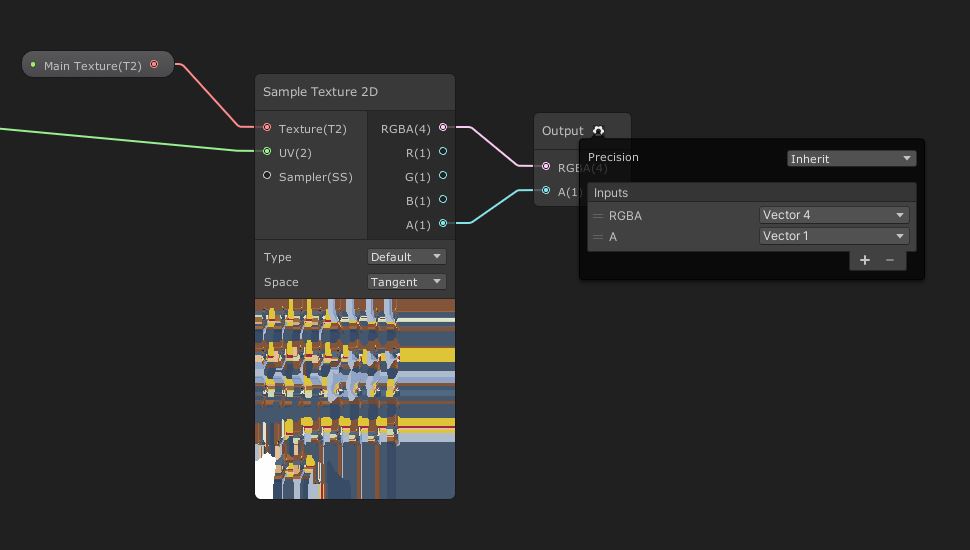Select the Main Texture(T2) property node
This screenshot has height=550, width=970.
(x=92, y=66)
